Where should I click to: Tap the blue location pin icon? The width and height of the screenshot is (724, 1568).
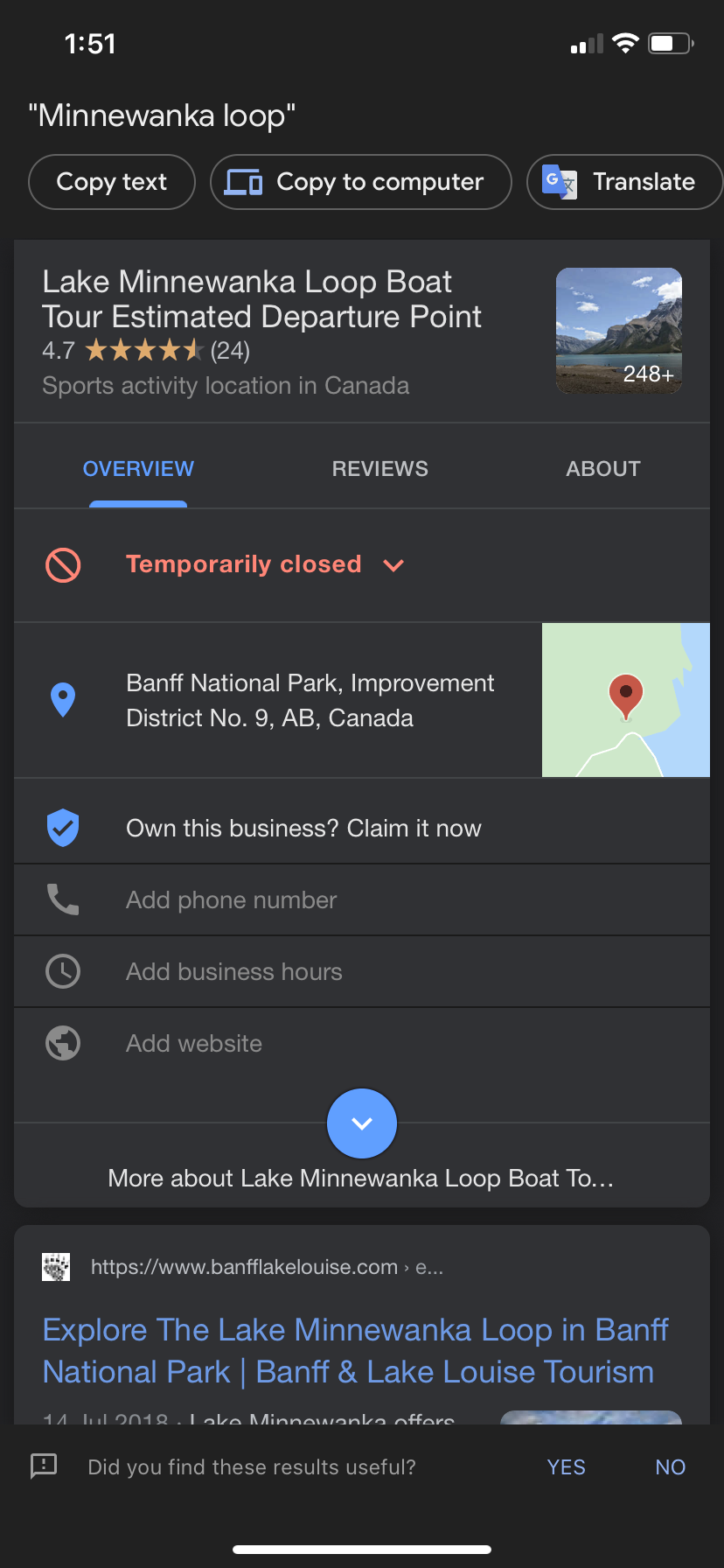[63, 700]
